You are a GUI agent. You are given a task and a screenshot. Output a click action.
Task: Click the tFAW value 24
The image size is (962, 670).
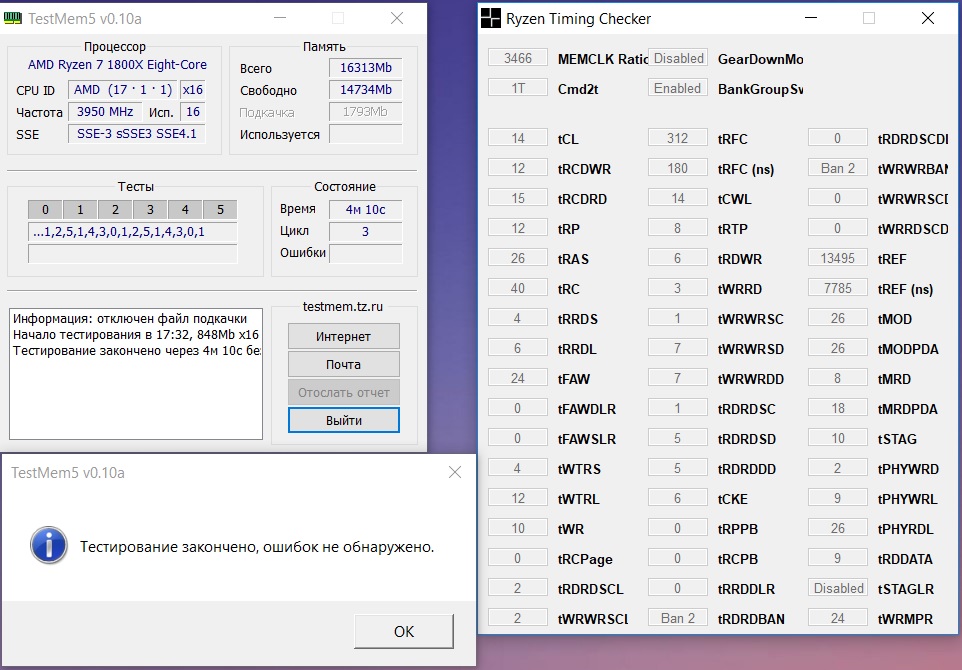[x=518, y=379]
